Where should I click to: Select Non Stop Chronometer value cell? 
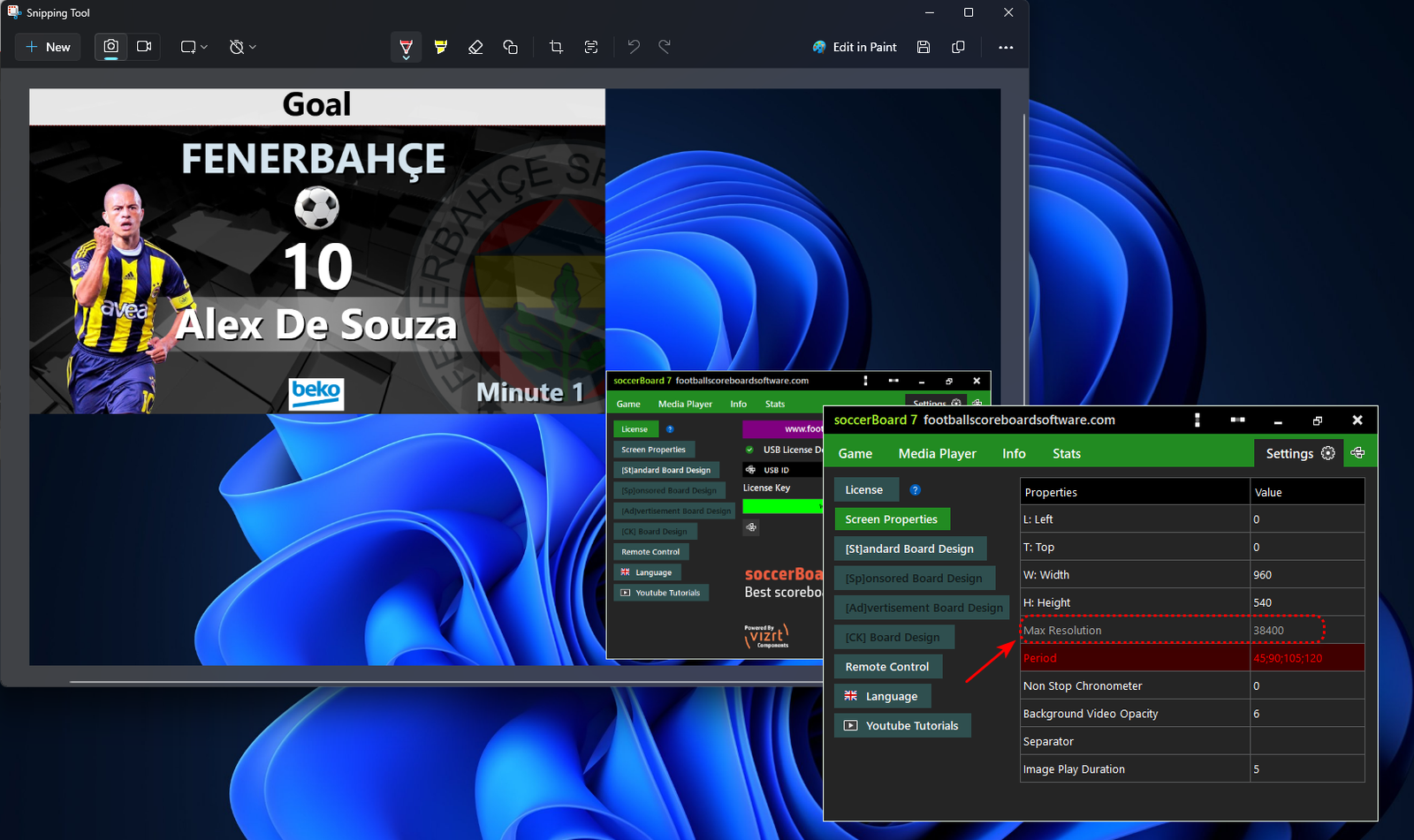click(x=1307, y=686)
